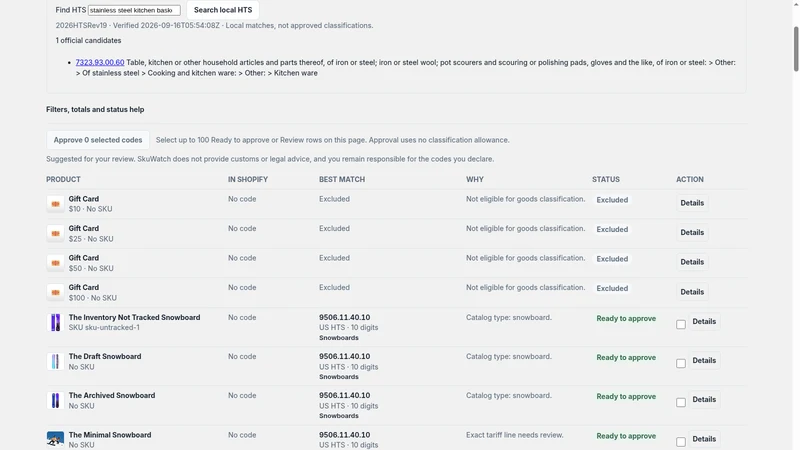The height and width of the screenshot is (450, 800).
Task: Click the PRODUCT column header
Action: click(63, 180)
